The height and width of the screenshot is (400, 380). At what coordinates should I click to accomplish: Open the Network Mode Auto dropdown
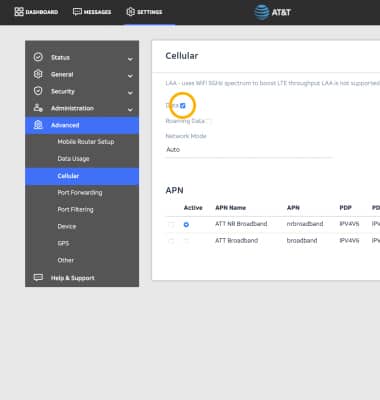(249, 150)
